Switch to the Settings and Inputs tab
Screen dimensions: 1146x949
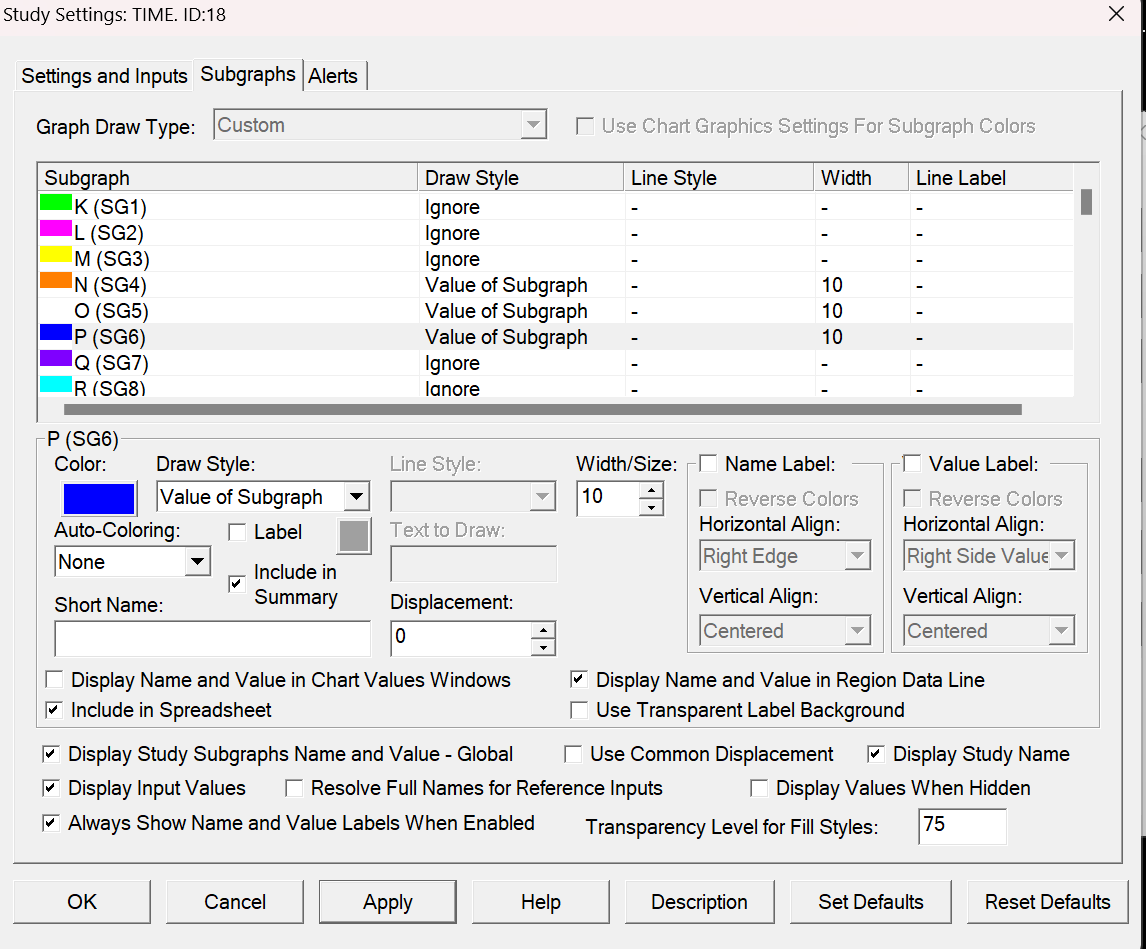105,76
